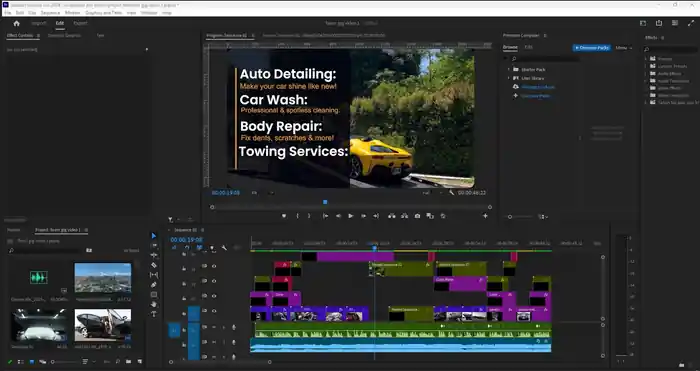700x371 pixels.
Task: Select the Selection tool arrow
Action: [154, 236]
